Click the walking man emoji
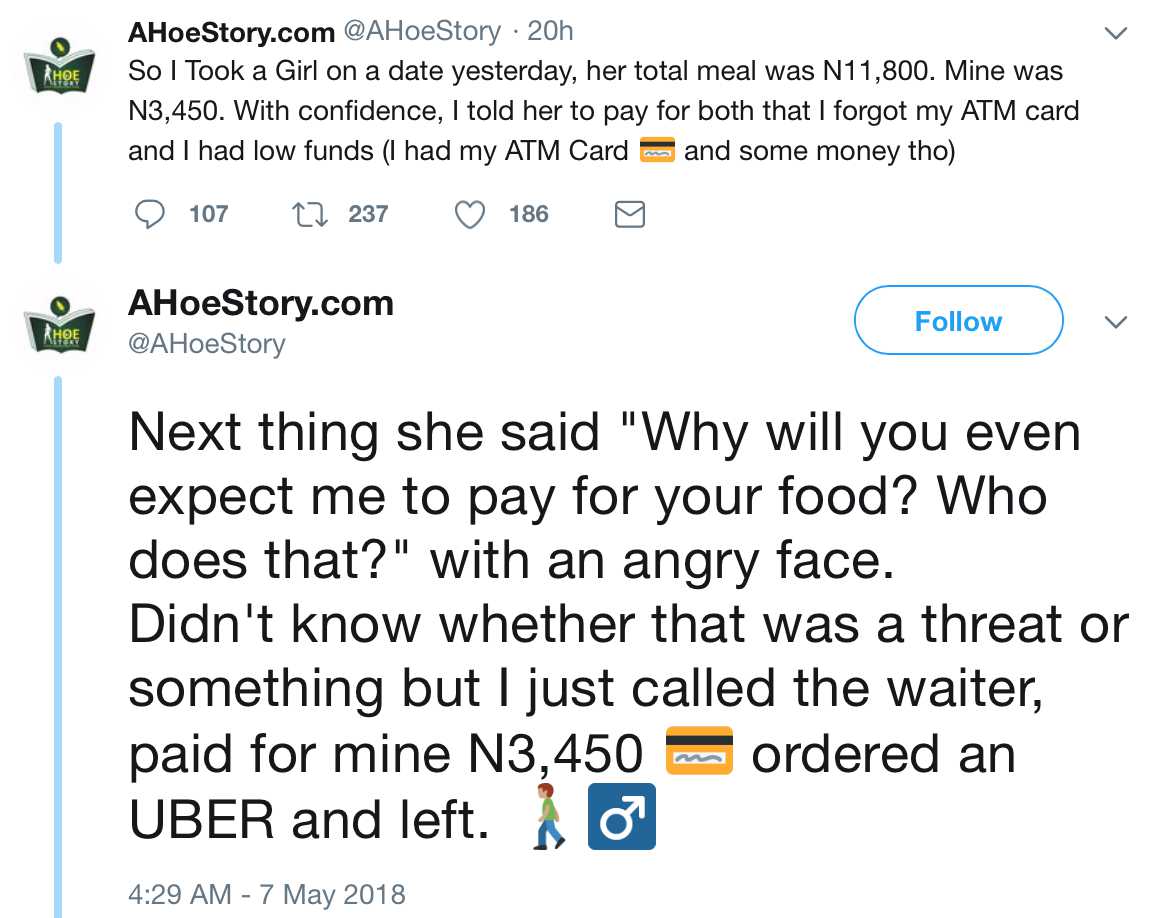The image size is (1156, 918). coord(544,817)
